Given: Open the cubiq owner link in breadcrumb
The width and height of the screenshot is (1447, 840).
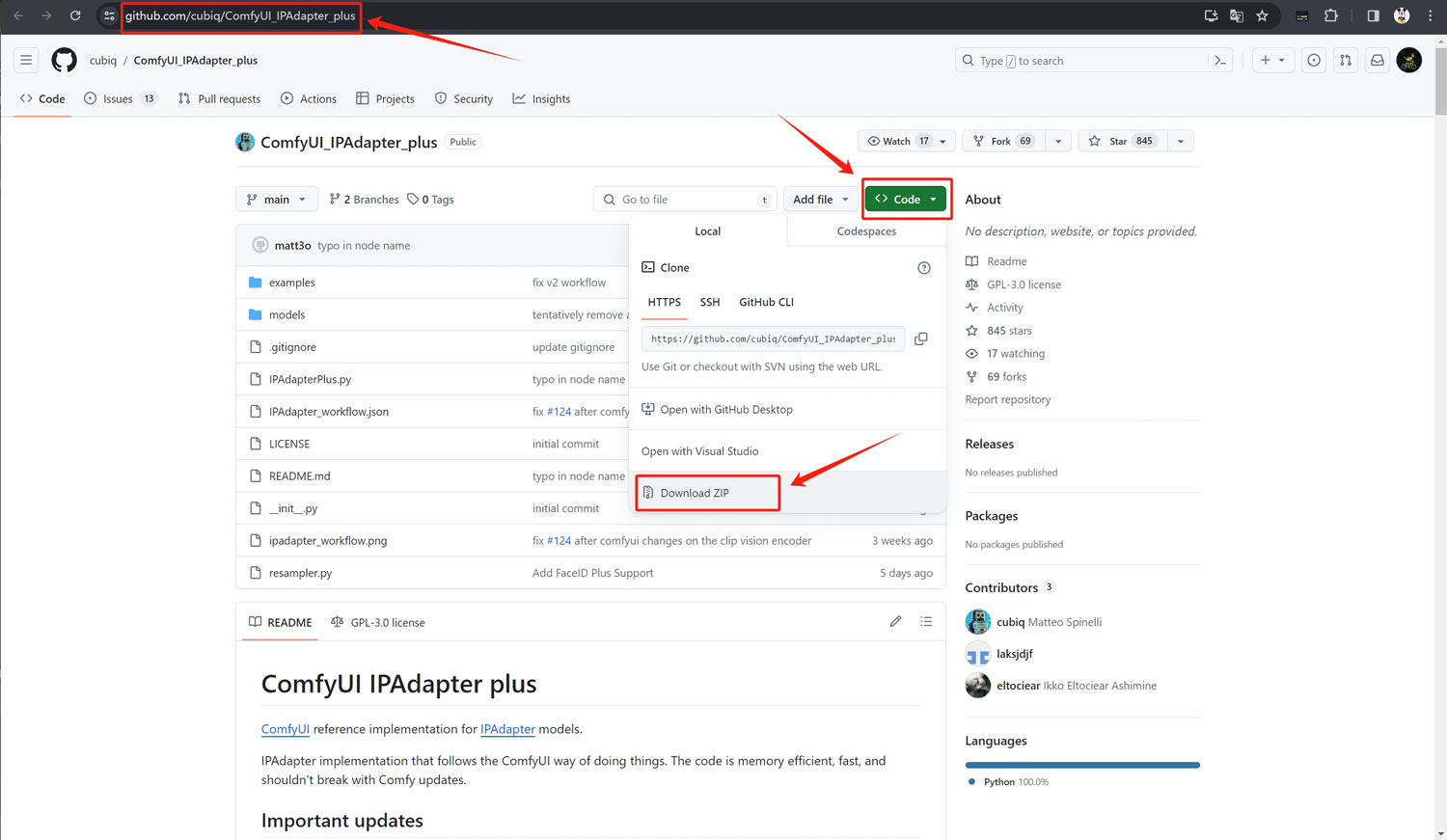Looking at the screenshot, I should click(103, 60).
